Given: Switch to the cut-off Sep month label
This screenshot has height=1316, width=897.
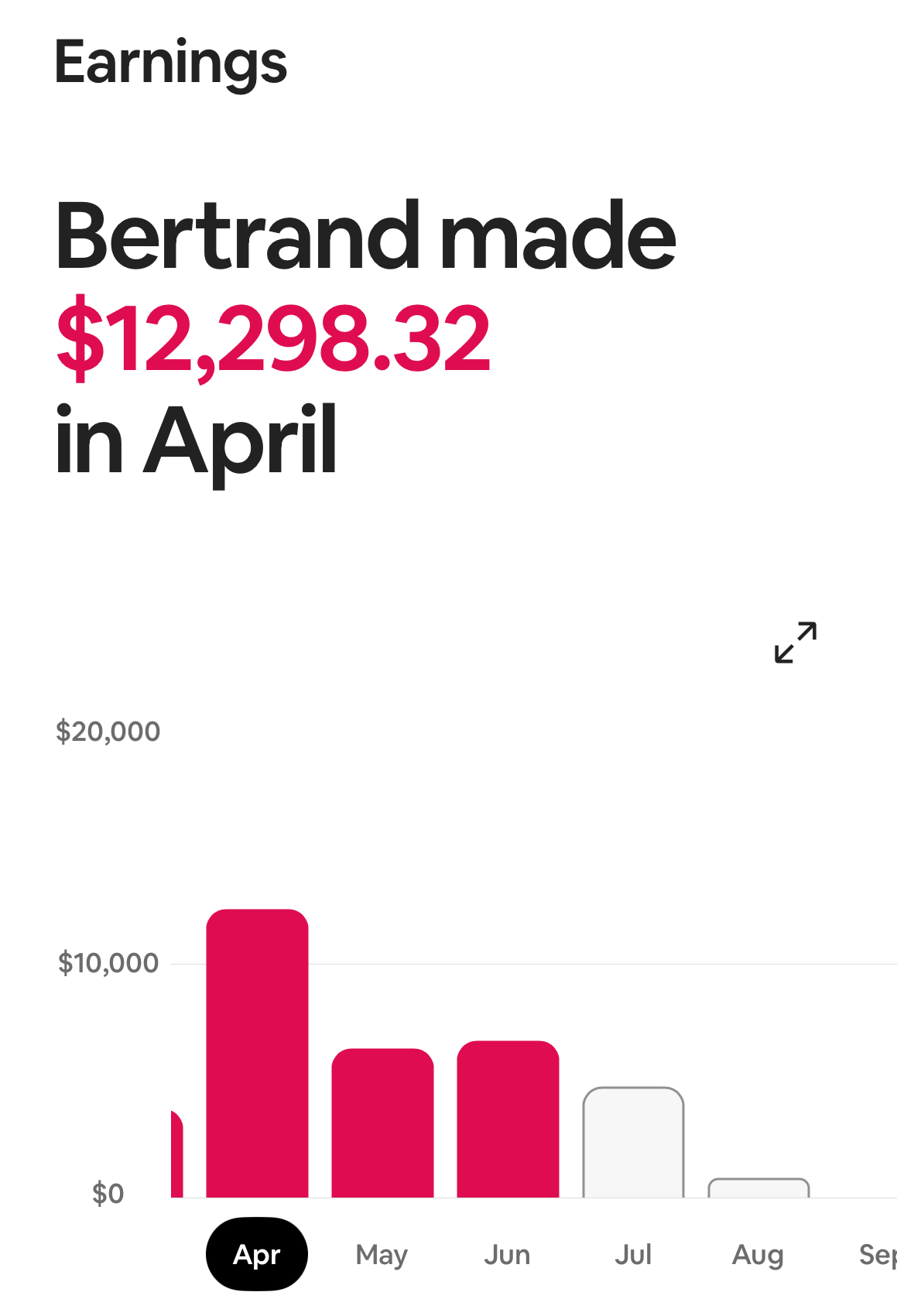Looking at the screenshot, I should (x=878, y=1255).
